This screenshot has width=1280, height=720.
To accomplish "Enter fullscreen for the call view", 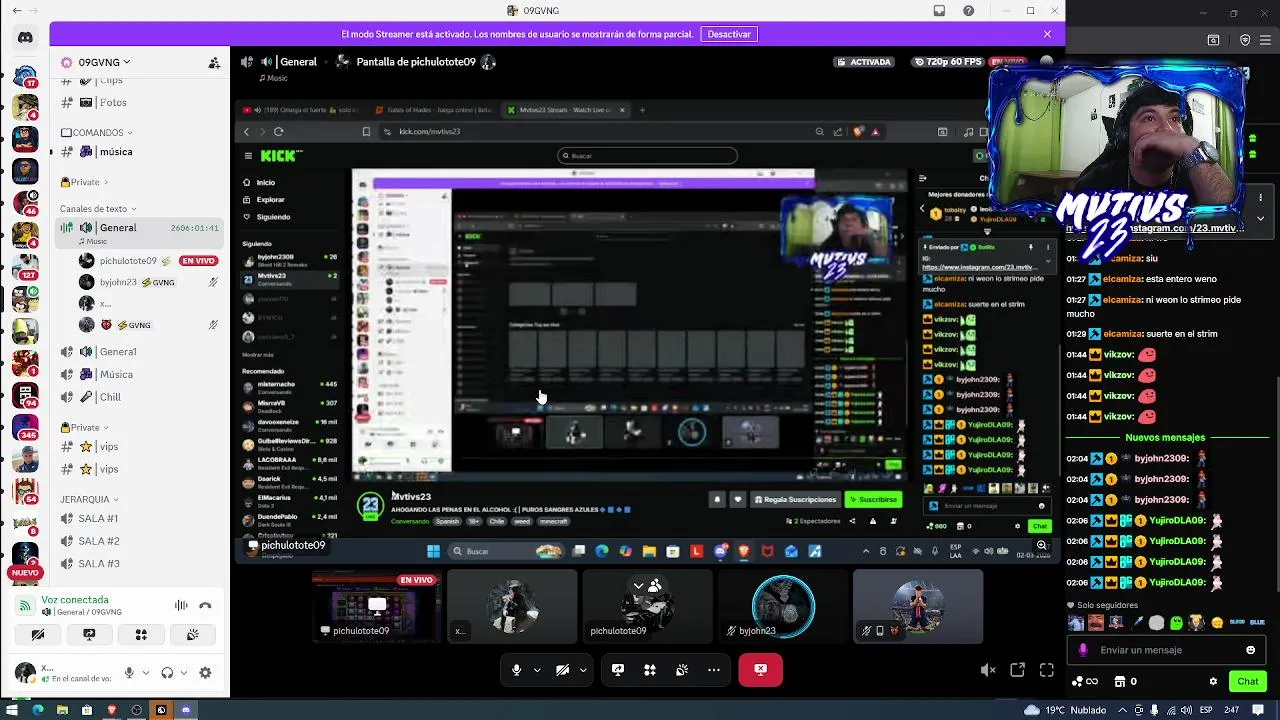I will (1047, 670).
